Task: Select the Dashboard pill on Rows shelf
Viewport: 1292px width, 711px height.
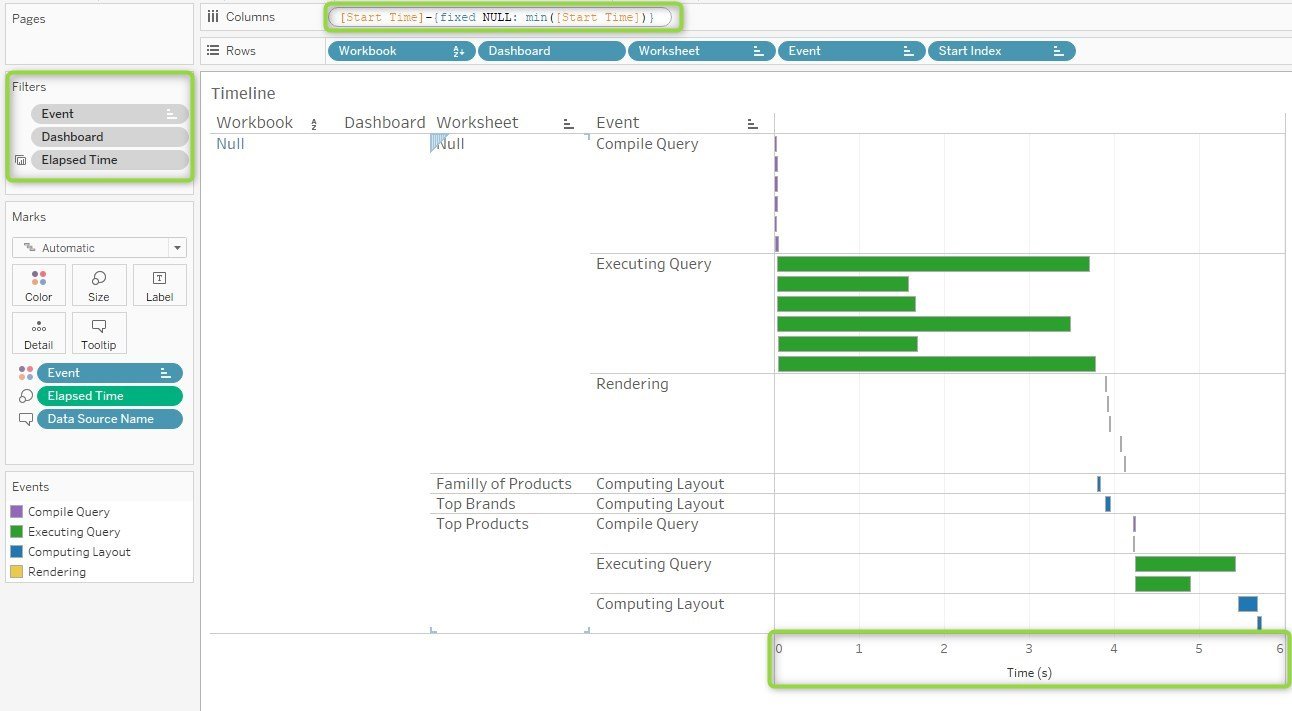Action: click(x=552, y=51)
